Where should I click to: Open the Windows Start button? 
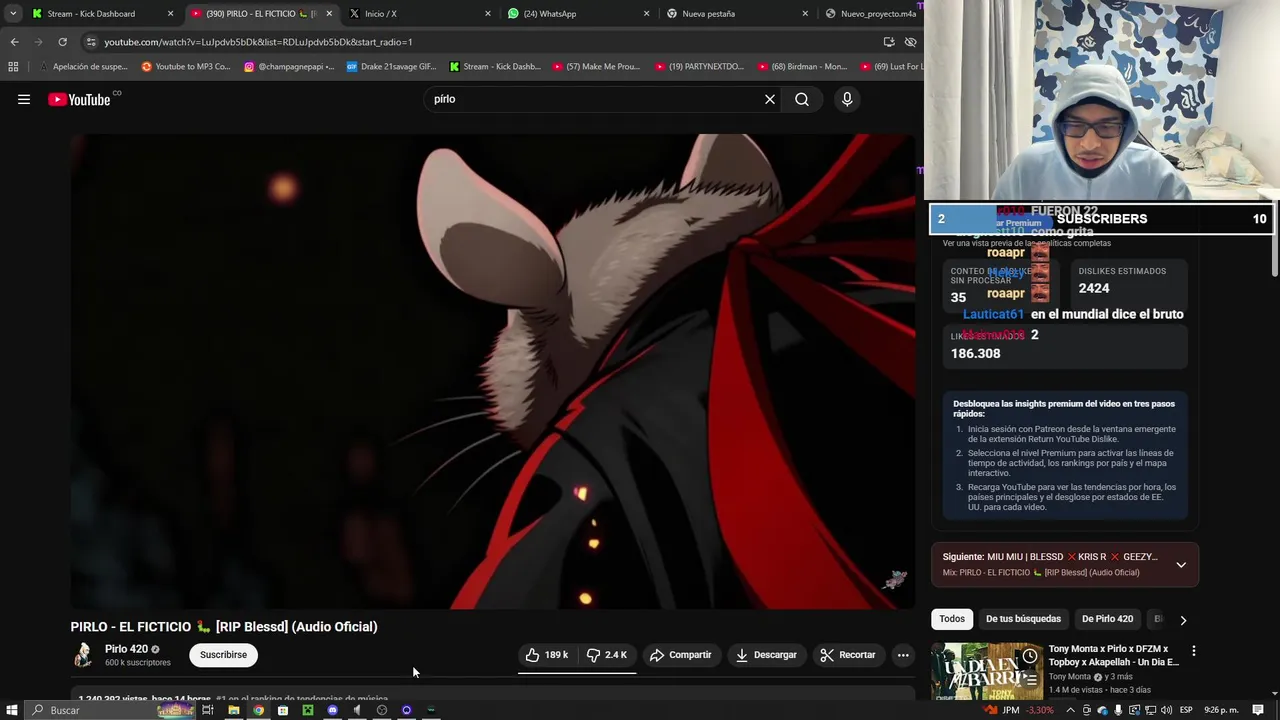(x=12, y=710)
